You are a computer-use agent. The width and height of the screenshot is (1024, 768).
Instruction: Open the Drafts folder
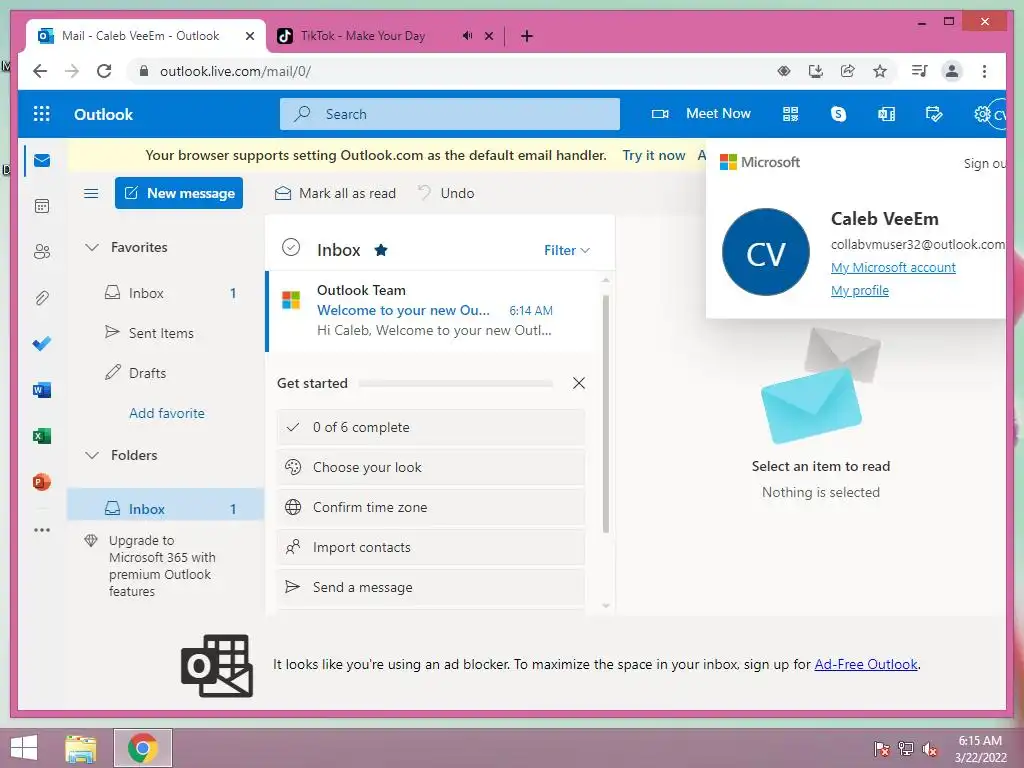(x=165, y=373)
